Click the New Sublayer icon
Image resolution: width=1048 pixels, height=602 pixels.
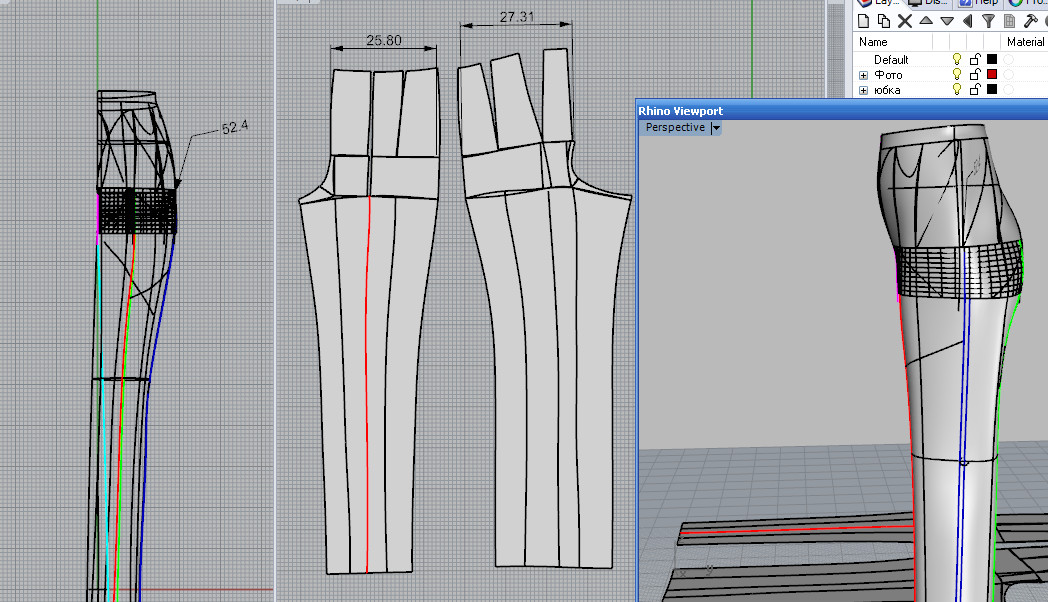[883, 21]
